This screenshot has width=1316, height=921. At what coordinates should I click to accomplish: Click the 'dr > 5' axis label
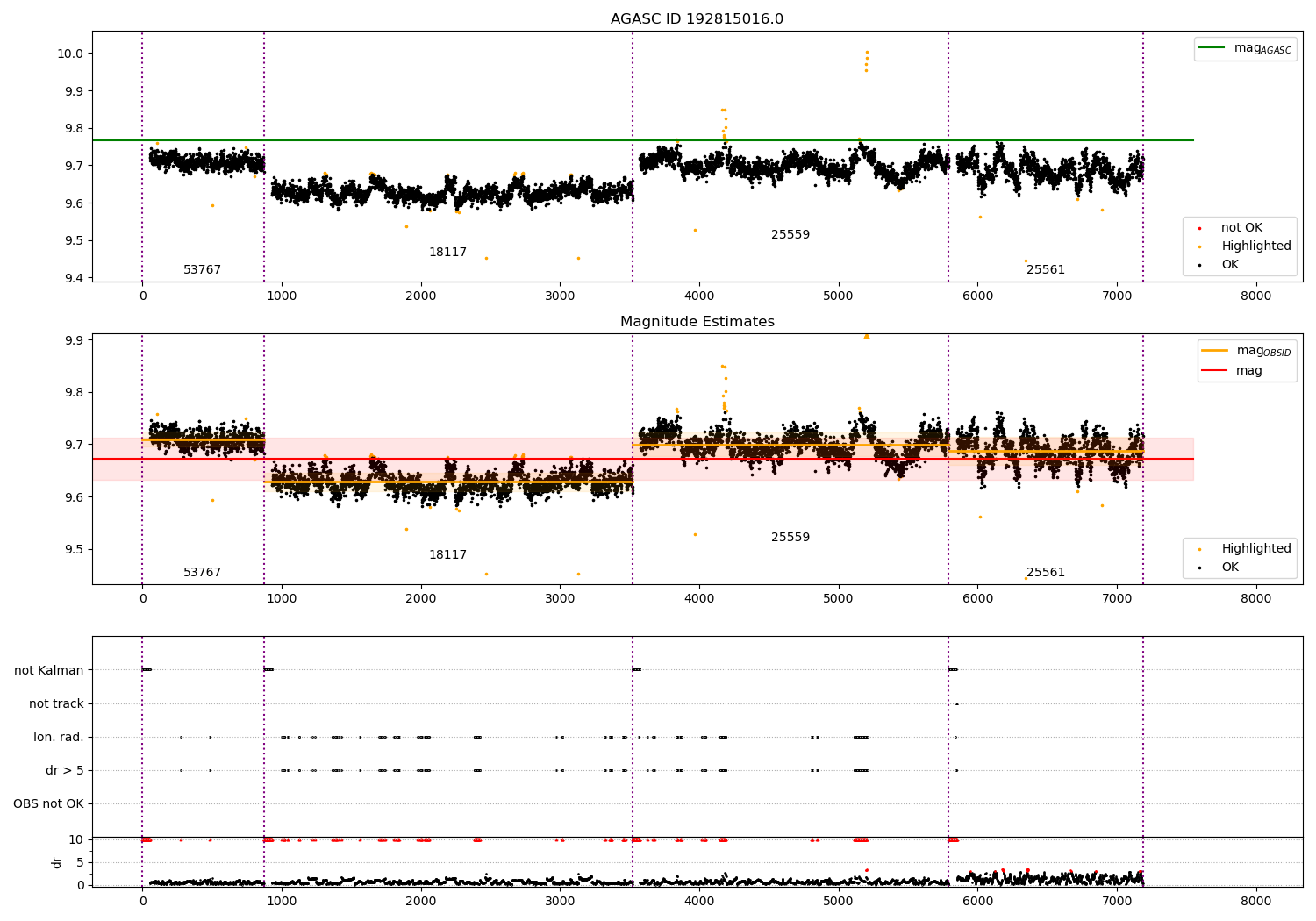pyautogui.click(x=64, y=771)
